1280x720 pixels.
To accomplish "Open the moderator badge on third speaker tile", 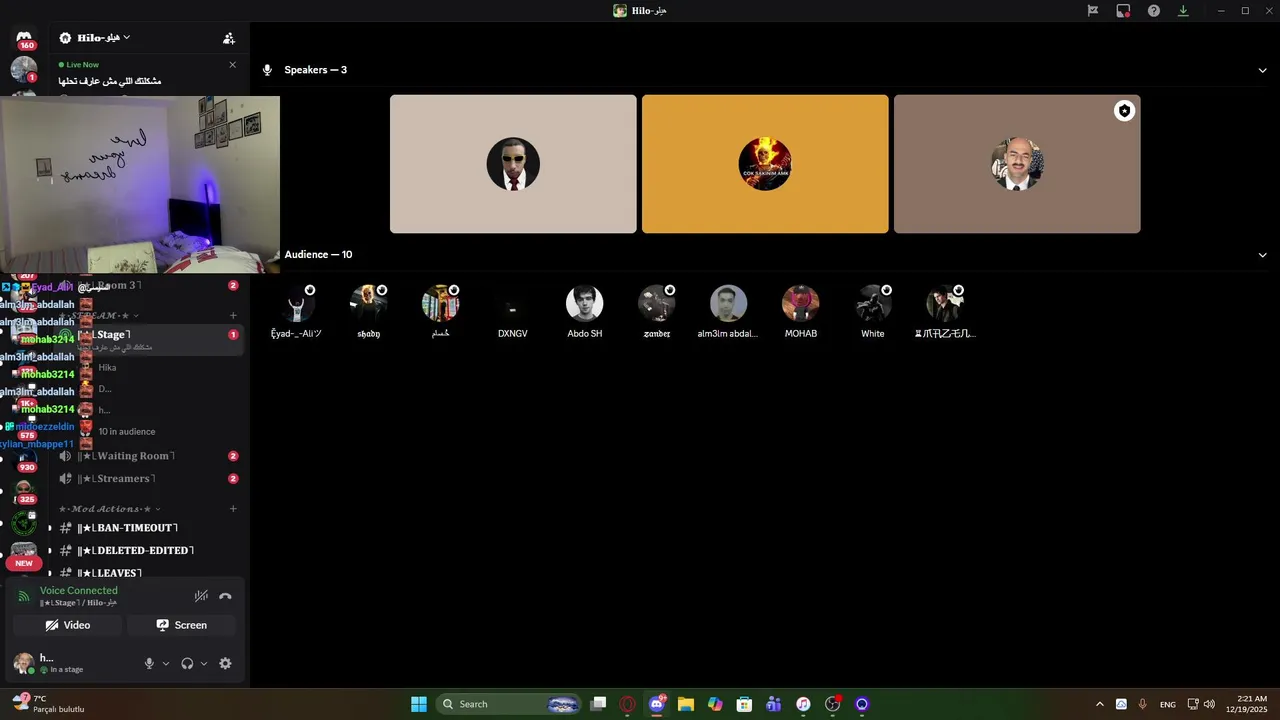I will point(1124,111).
